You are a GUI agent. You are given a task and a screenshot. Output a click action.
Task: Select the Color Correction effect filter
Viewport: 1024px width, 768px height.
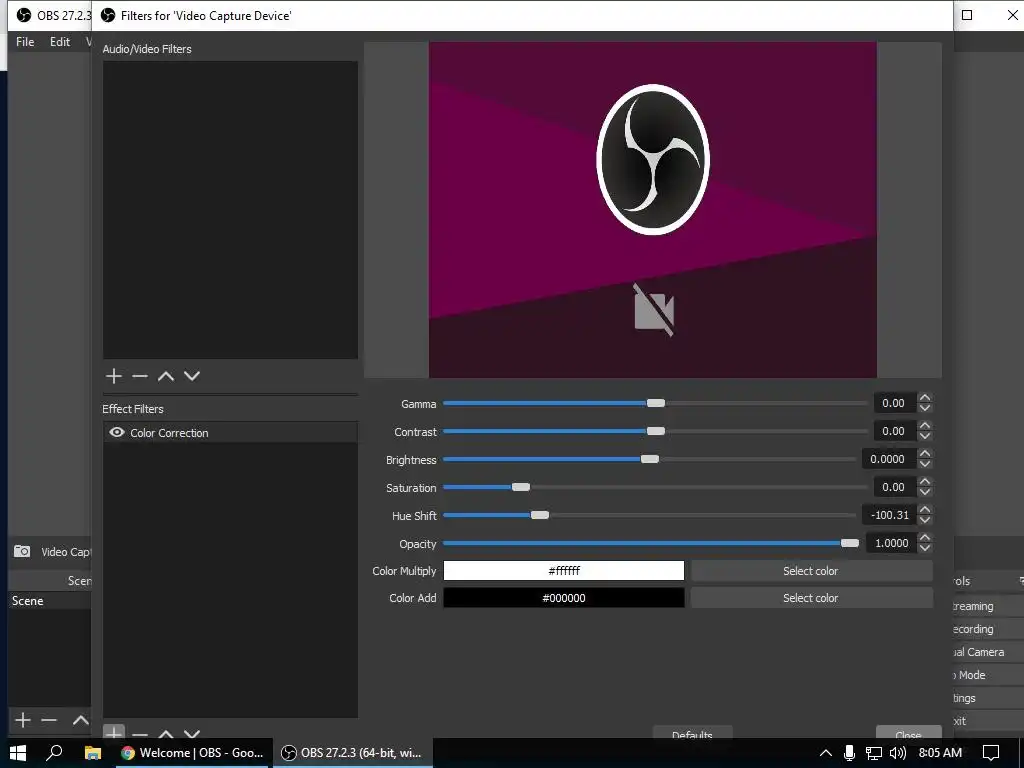pyautogui.click(x=230, y=432)
